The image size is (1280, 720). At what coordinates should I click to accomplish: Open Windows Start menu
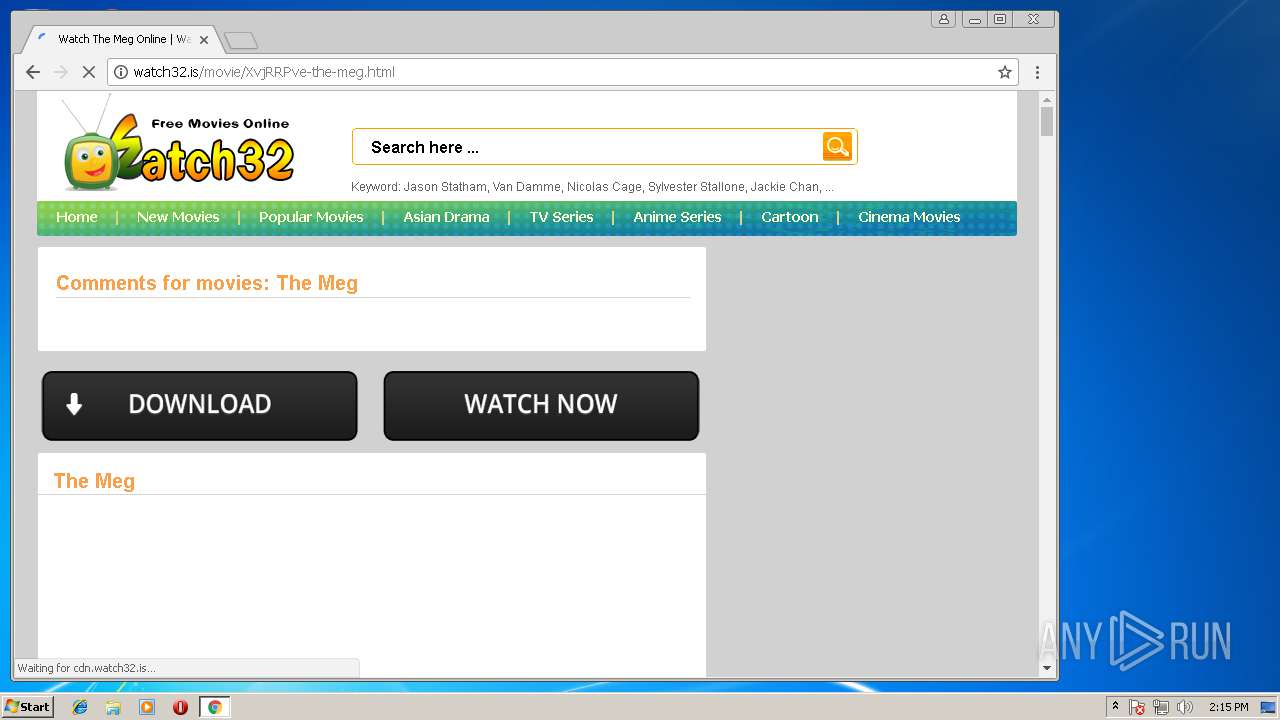point(27,707)
